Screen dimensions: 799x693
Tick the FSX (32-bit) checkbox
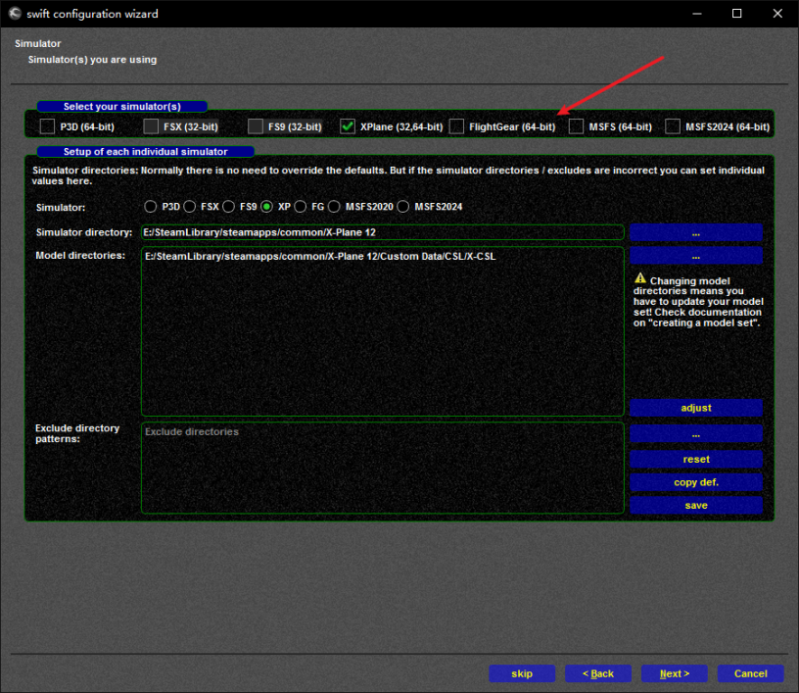click(x=151, y=127)
